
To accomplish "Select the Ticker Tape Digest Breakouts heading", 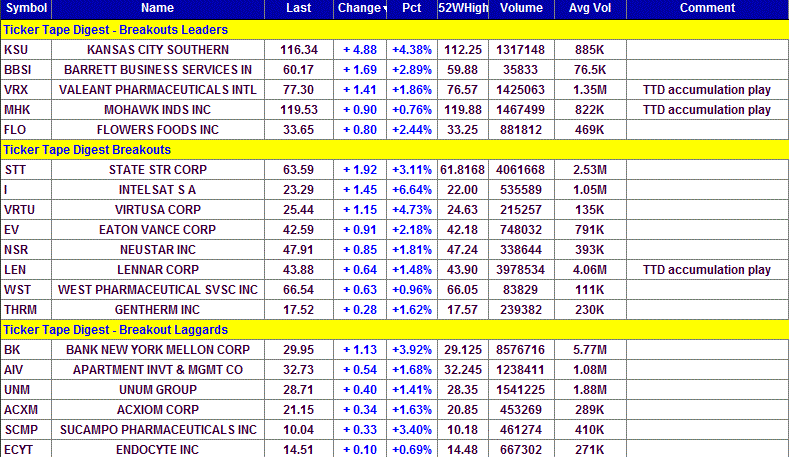I will (394, 150).
